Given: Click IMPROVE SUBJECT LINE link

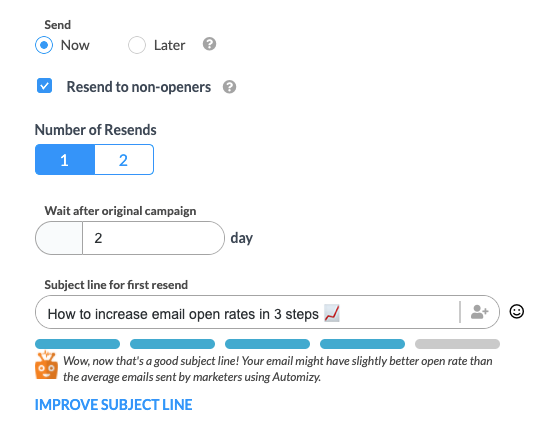Looking at the screenshot, I should pos(113,405).
